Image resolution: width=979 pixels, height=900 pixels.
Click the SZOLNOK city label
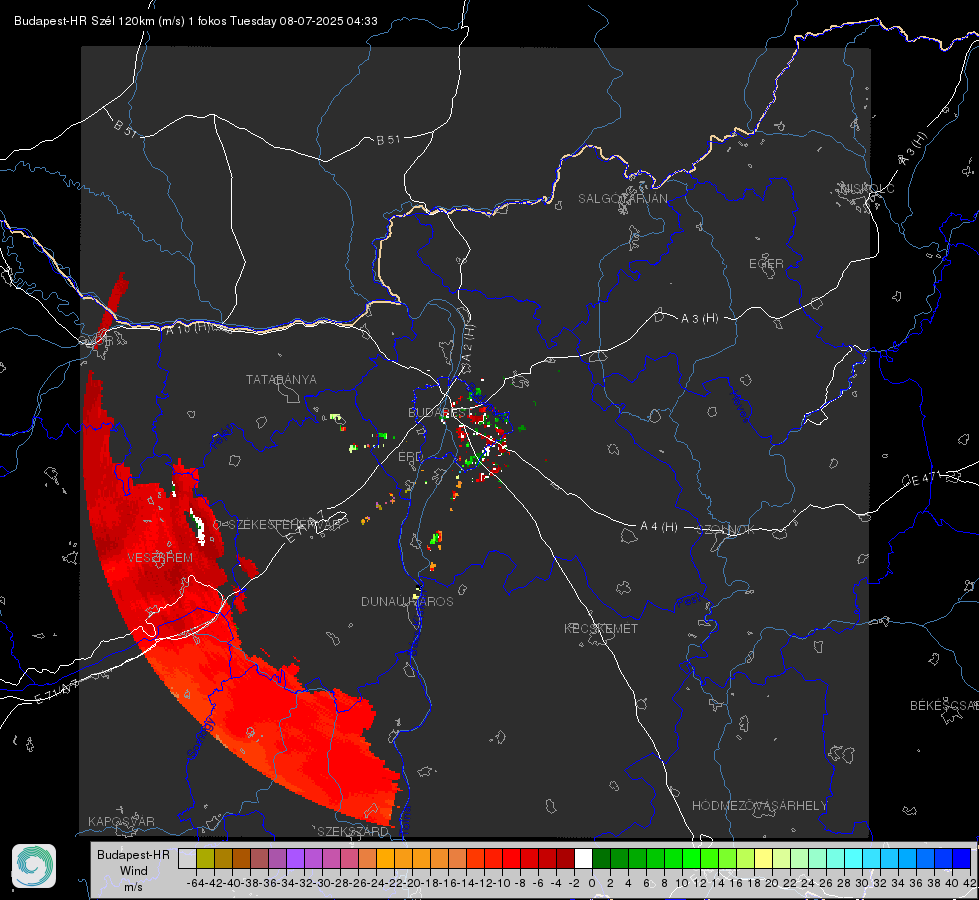(x=726, y=530)
